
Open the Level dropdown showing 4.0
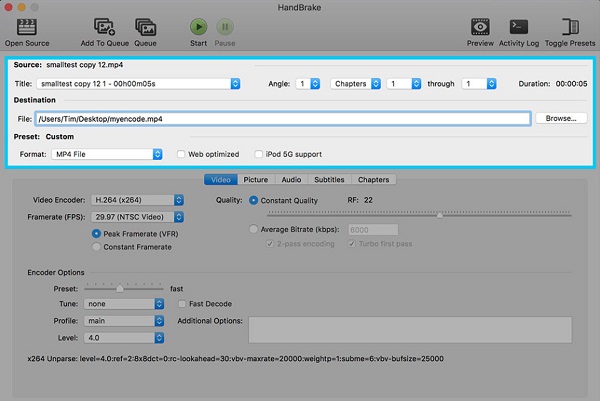(124, 337)
